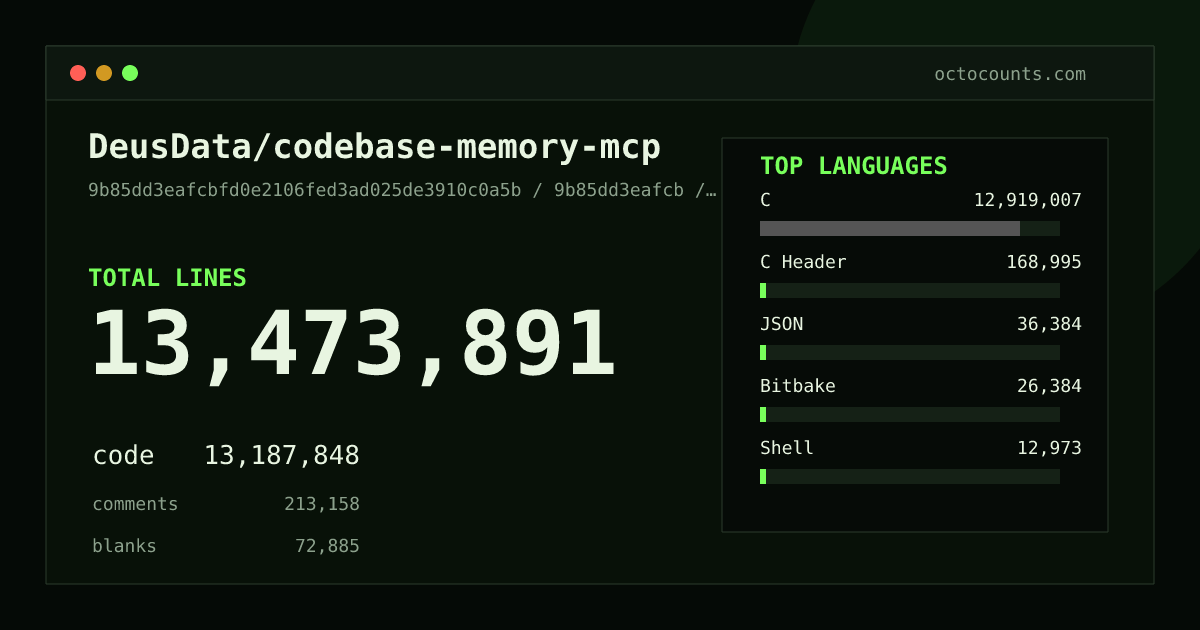Open the octocounts.com link
This screenshot has width=1200, height=630.
tap(1010, 74)
